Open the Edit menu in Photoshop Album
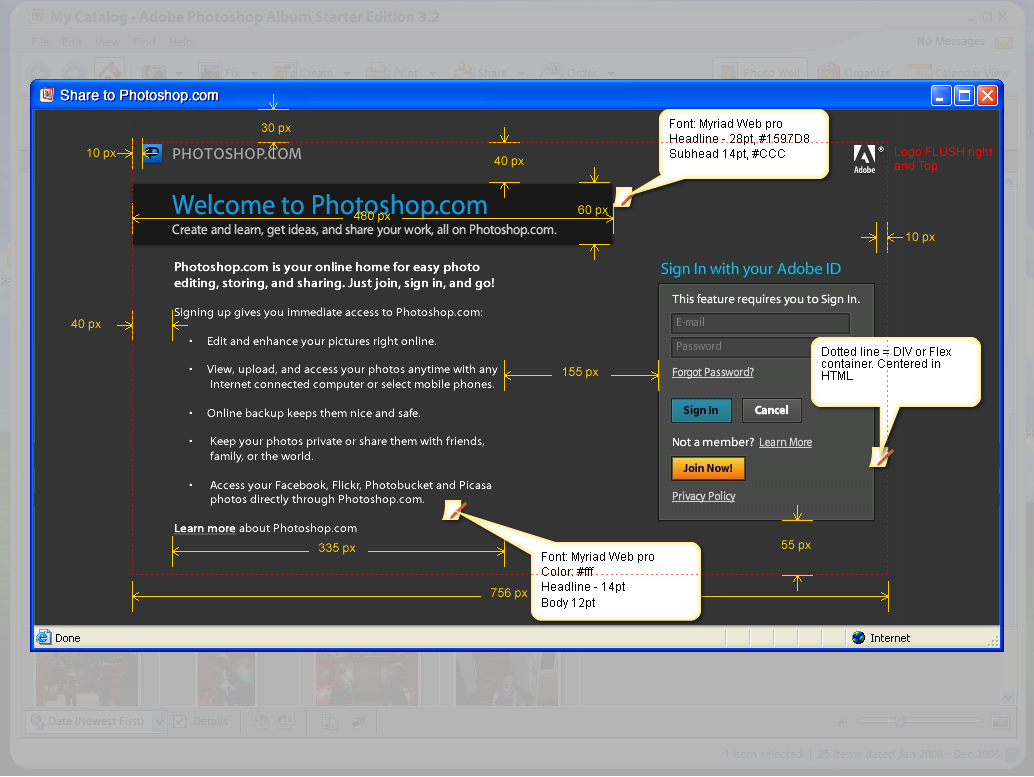The height and width of the screenshot is (777, 1034). pyautogui.click(x=71, y=42)
